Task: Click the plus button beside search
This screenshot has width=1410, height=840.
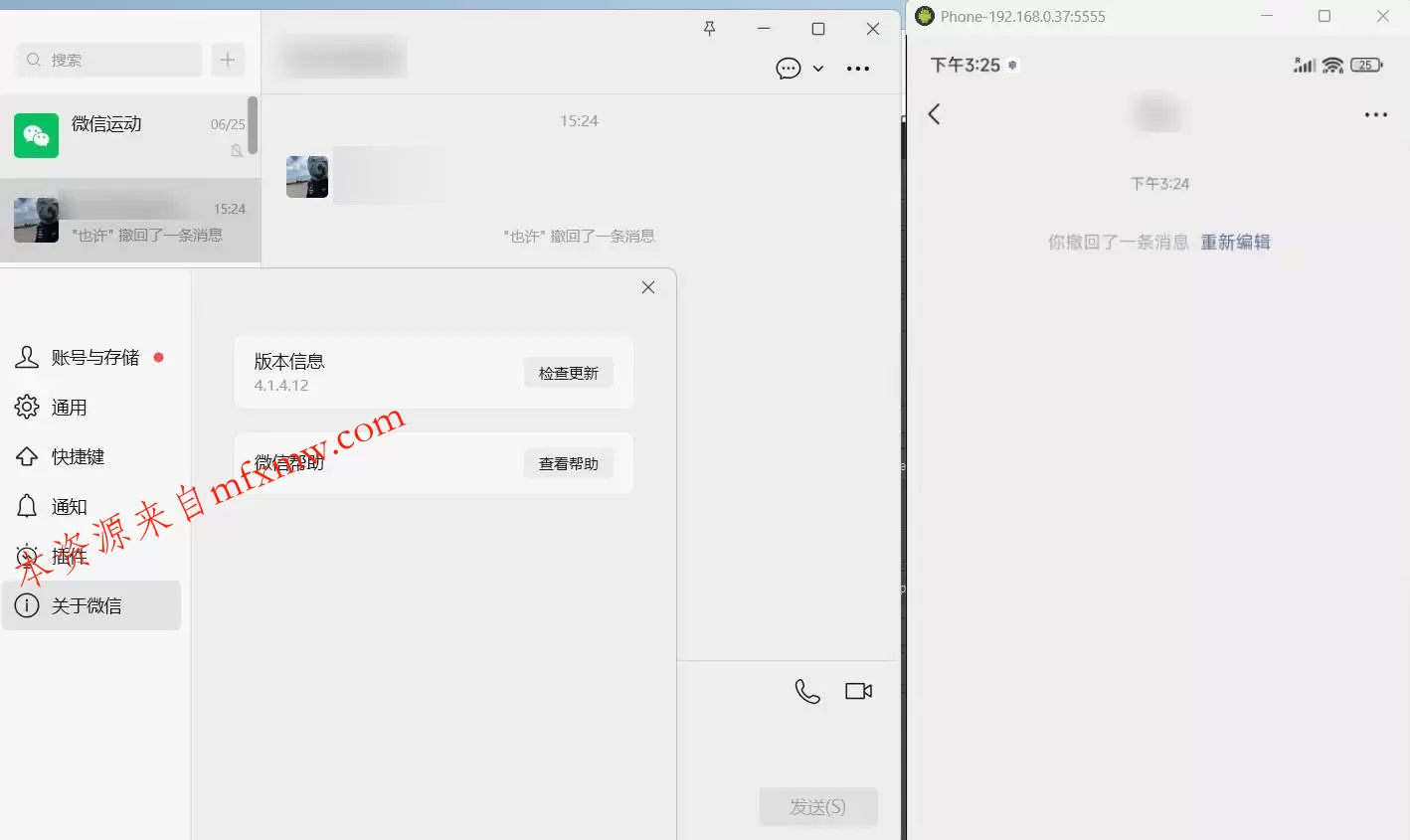Action: (228, 60)
